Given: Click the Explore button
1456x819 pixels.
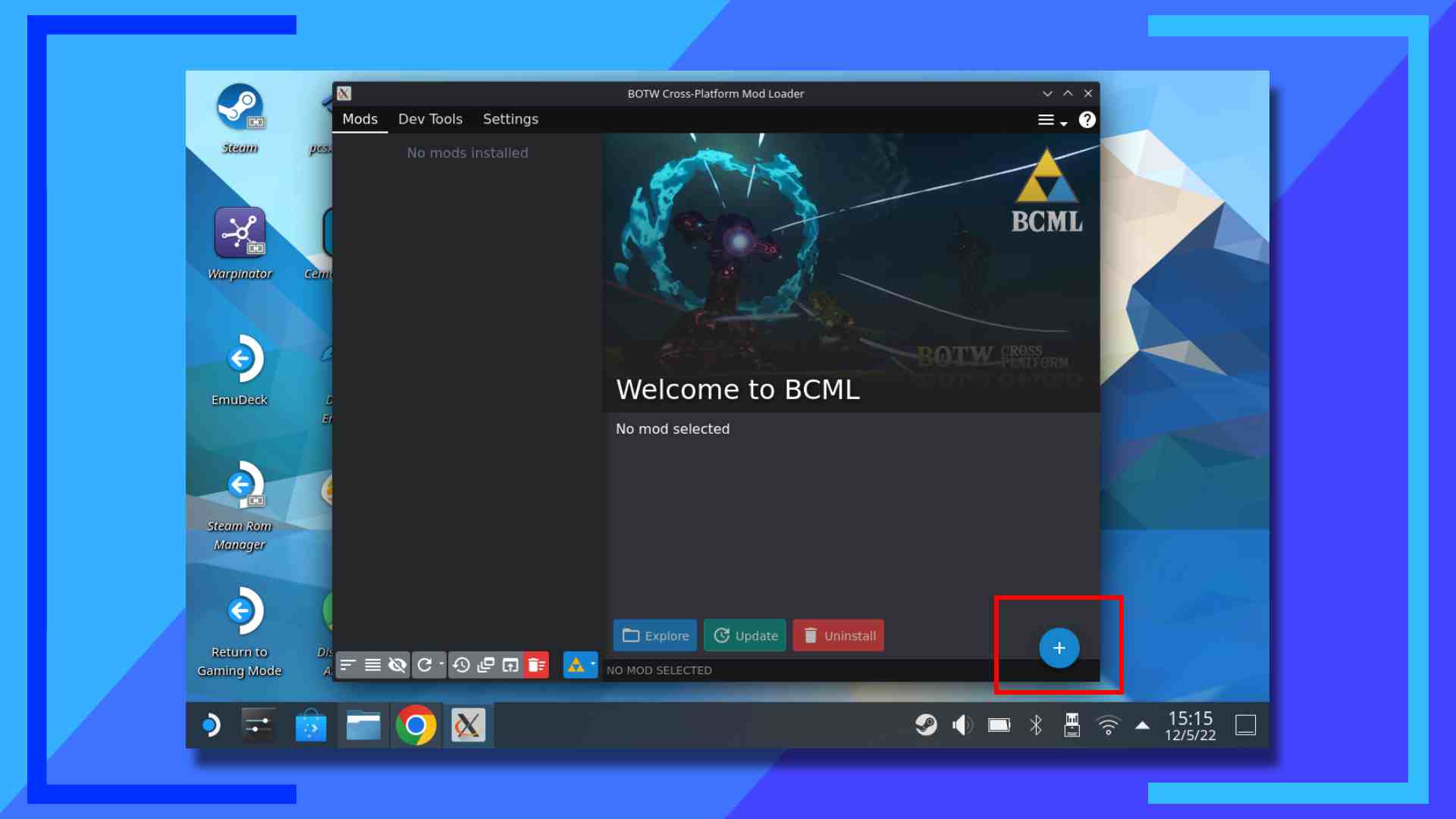Looking at the screenshot, I should point(654,635).
